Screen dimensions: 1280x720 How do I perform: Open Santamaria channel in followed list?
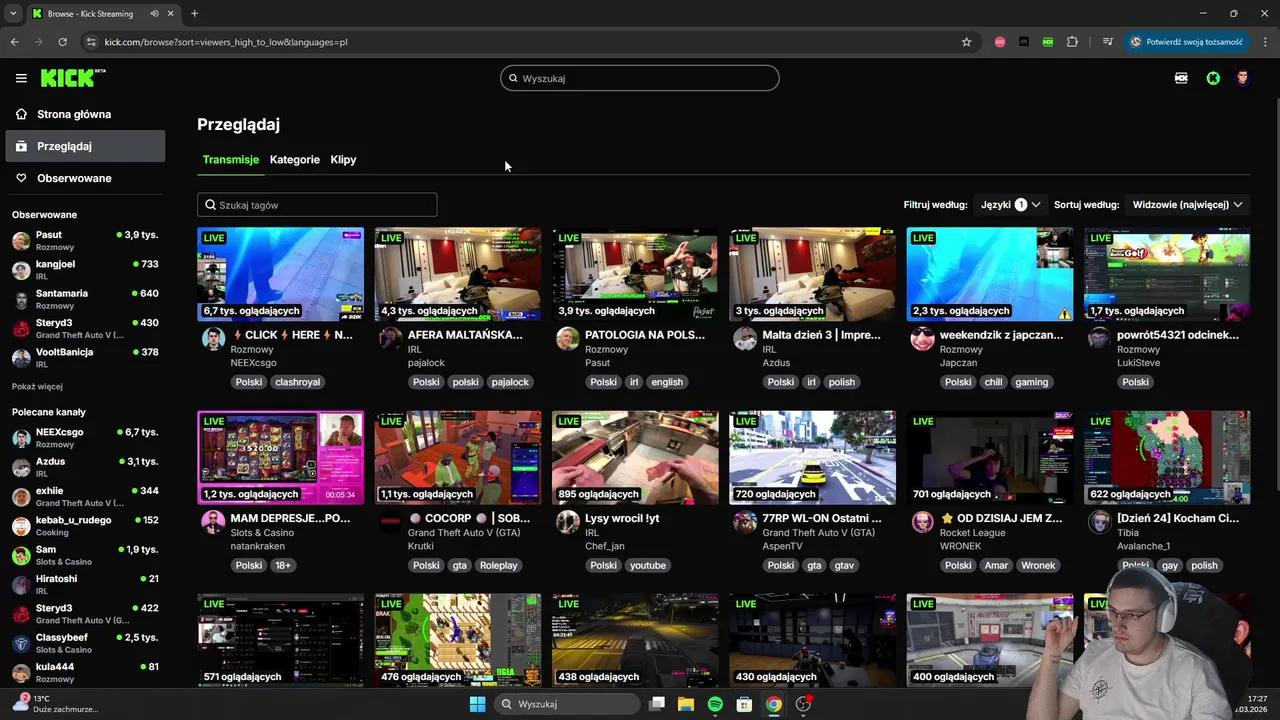coord(85,299)
